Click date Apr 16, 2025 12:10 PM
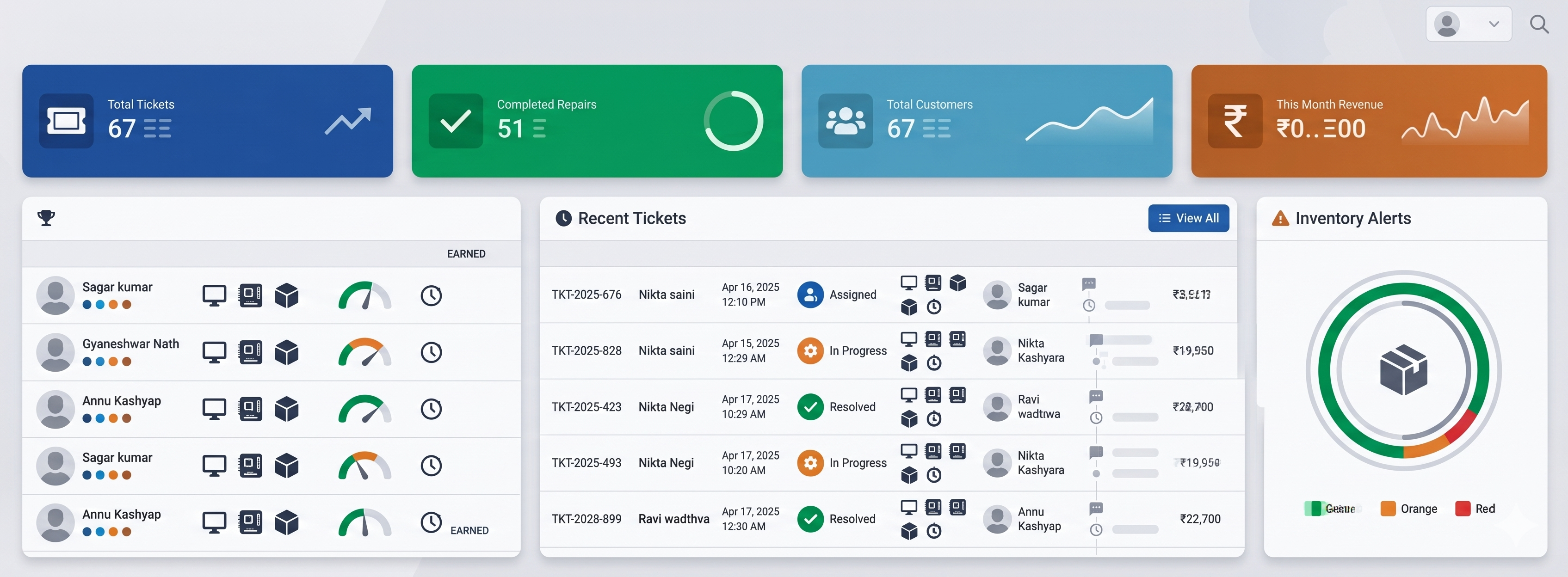Screen dimensions: 1568x577 (751, 295)
